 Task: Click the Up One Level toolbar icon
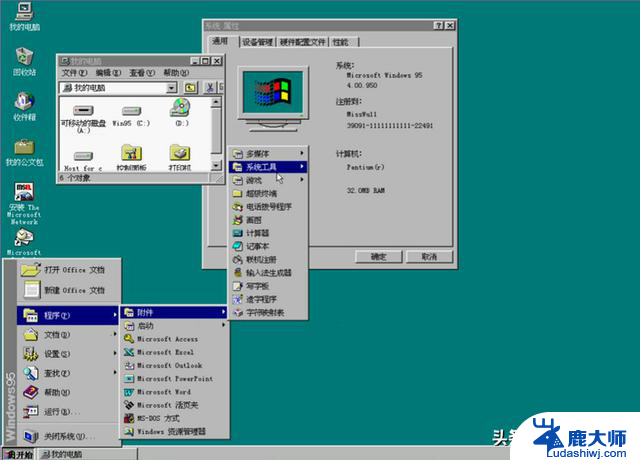190,87
